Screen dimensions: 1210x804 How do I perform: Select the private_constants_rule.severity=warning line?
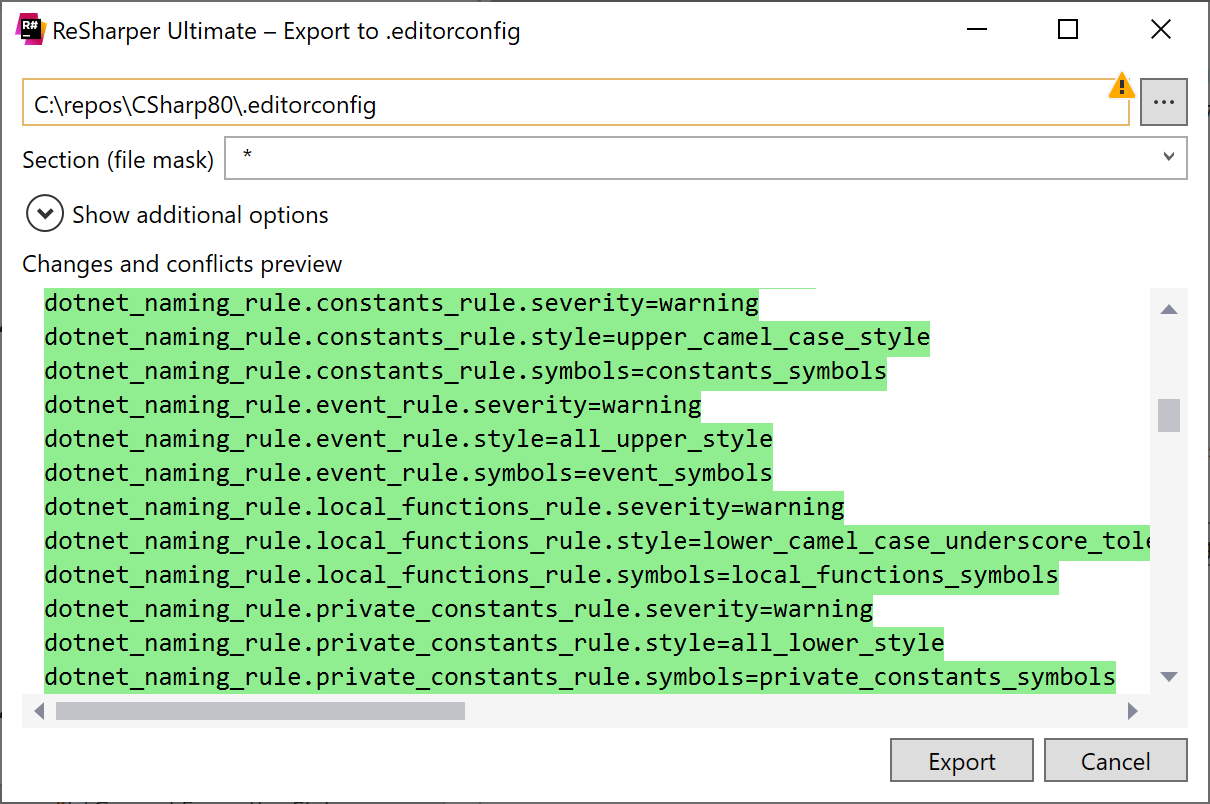pos(458,609)
